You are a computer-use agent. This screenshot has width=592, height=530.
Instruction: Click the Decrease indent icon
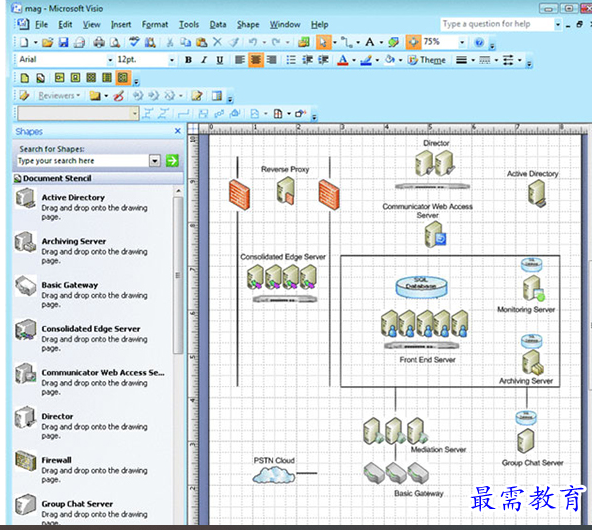(307, 60)
